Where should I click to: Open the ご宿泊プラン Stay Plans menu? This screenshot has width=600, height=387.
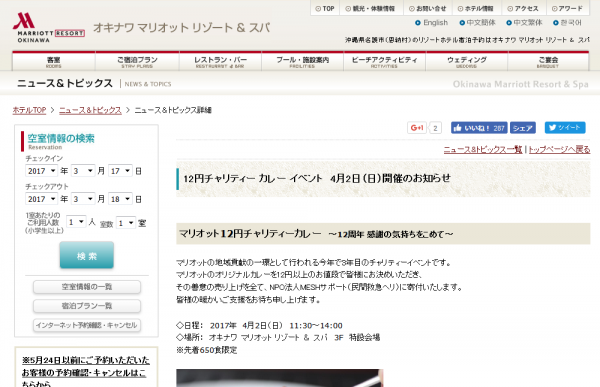(137, 62)
